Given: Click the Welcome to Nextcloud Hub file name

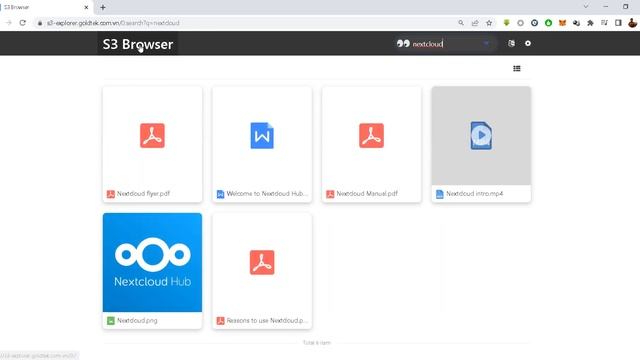Looking at the screenshot, I should pyautogui.click(x=267, y=193).
